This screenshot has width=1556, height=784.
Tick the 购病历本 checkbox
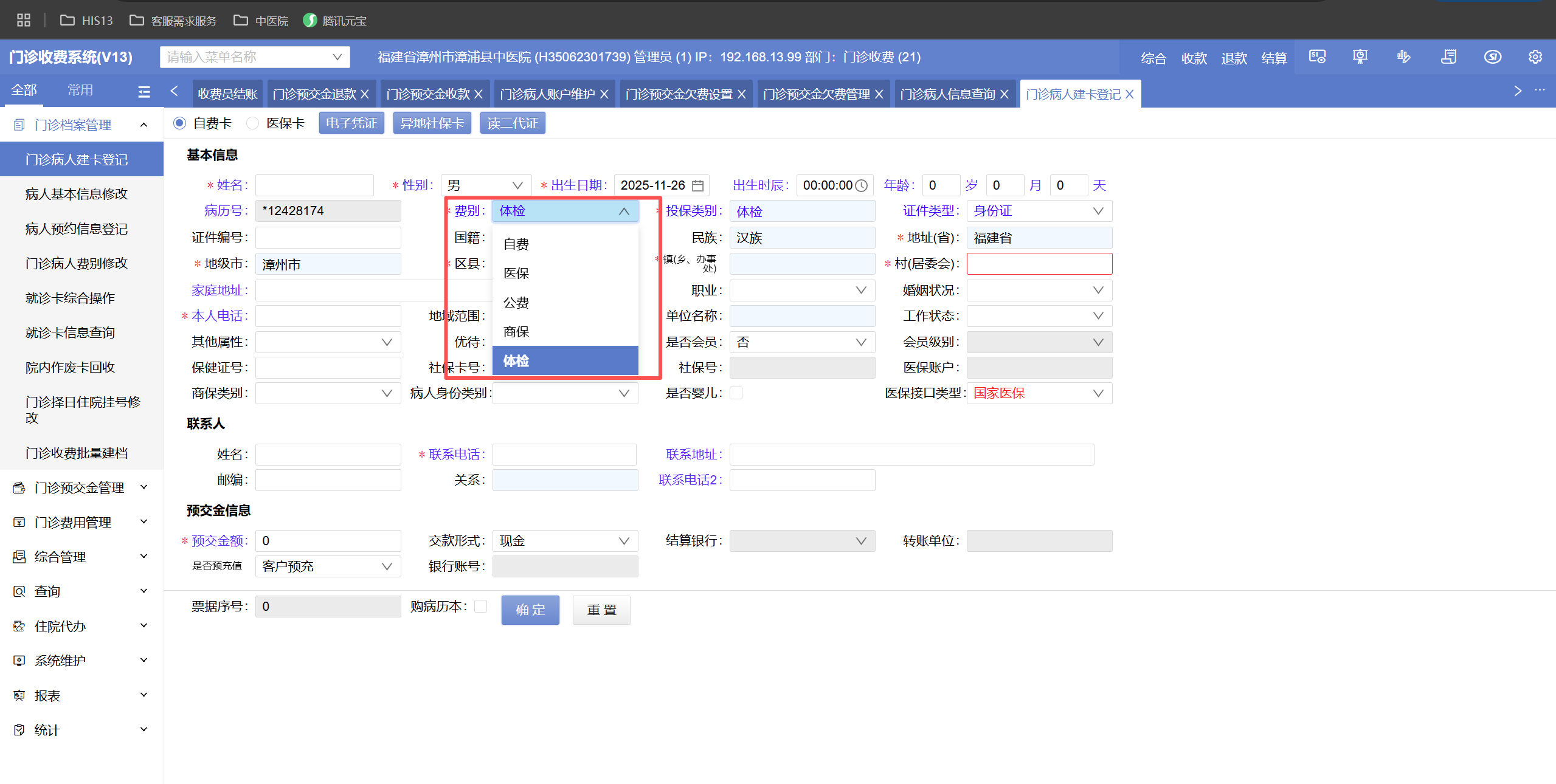pyautogui.click(x=480, y=607)
